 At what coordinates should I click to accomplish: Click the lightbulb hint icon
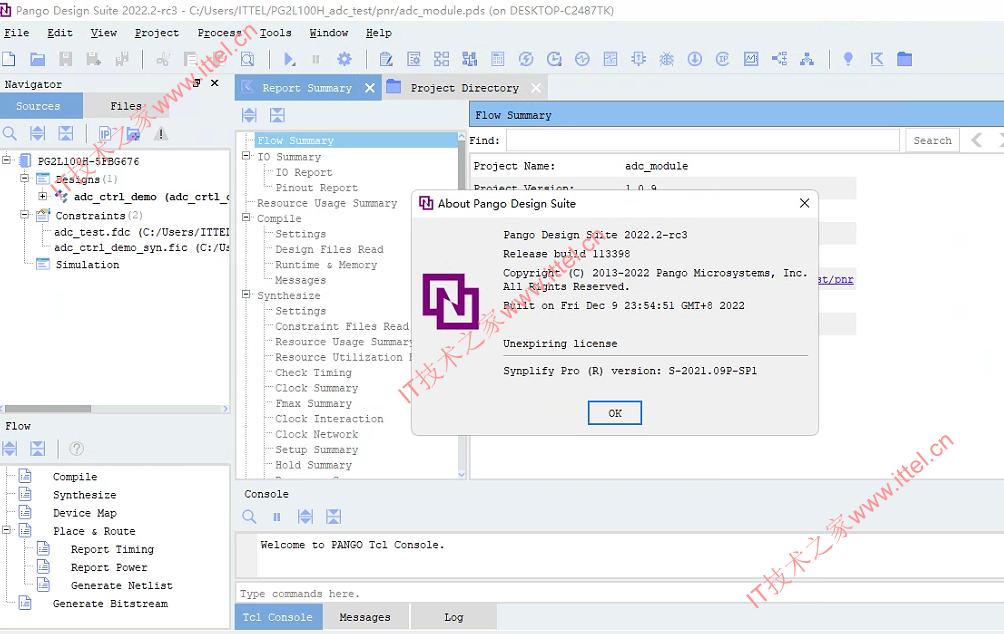pos(848,60)
